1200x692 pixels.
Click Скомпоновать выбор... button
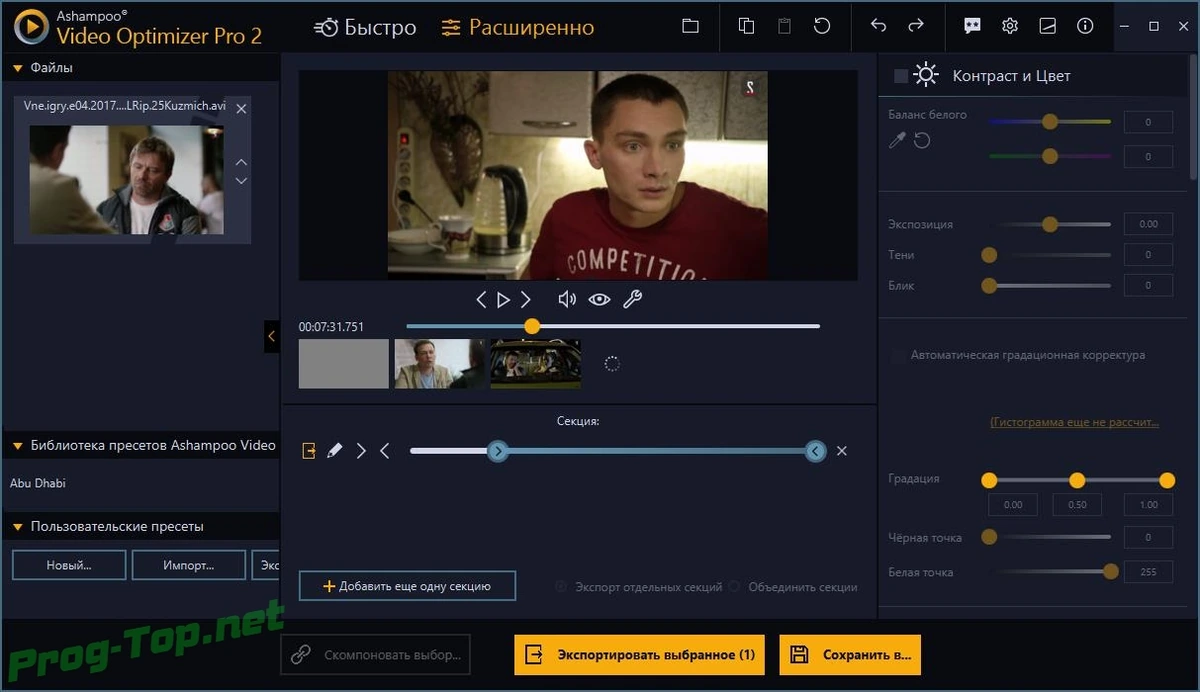(x=376, y=655)
